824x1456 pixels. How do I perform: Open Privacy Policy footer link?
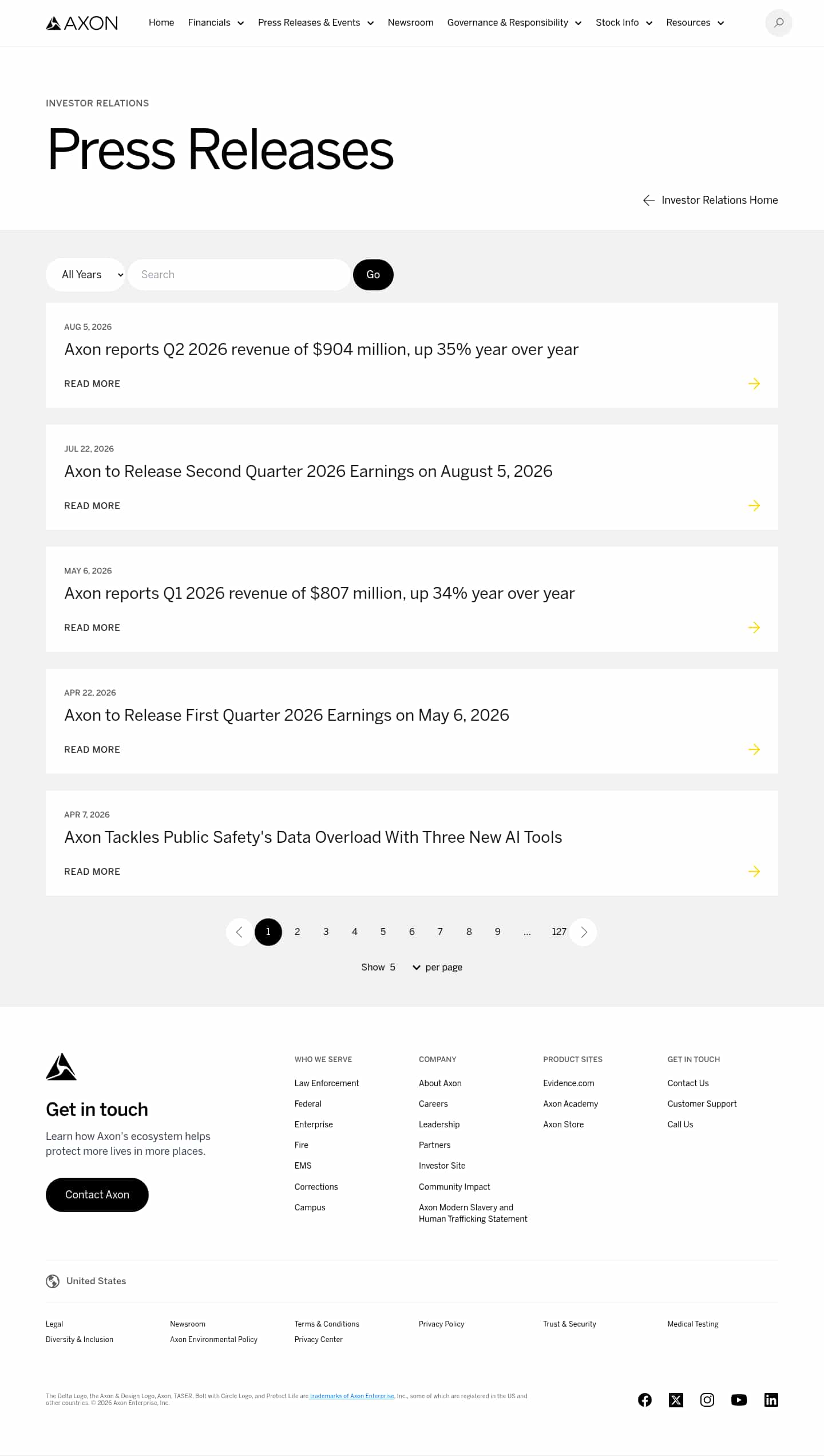tap(442, 1324)
